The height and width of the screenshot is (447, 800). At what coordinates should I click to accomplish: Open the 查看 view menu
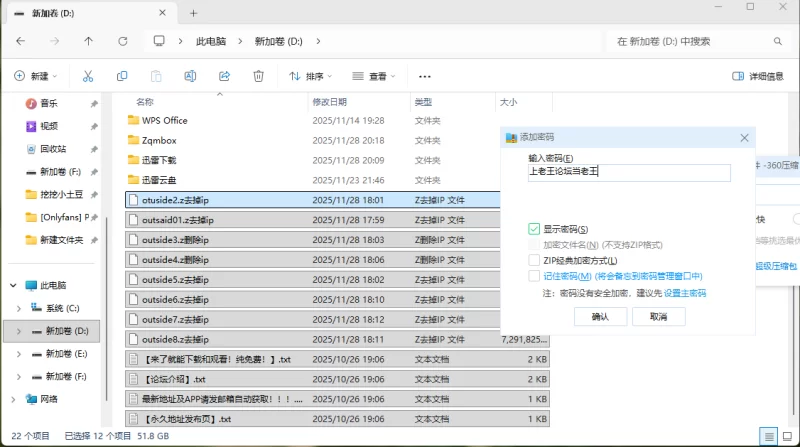click(374, 76)
